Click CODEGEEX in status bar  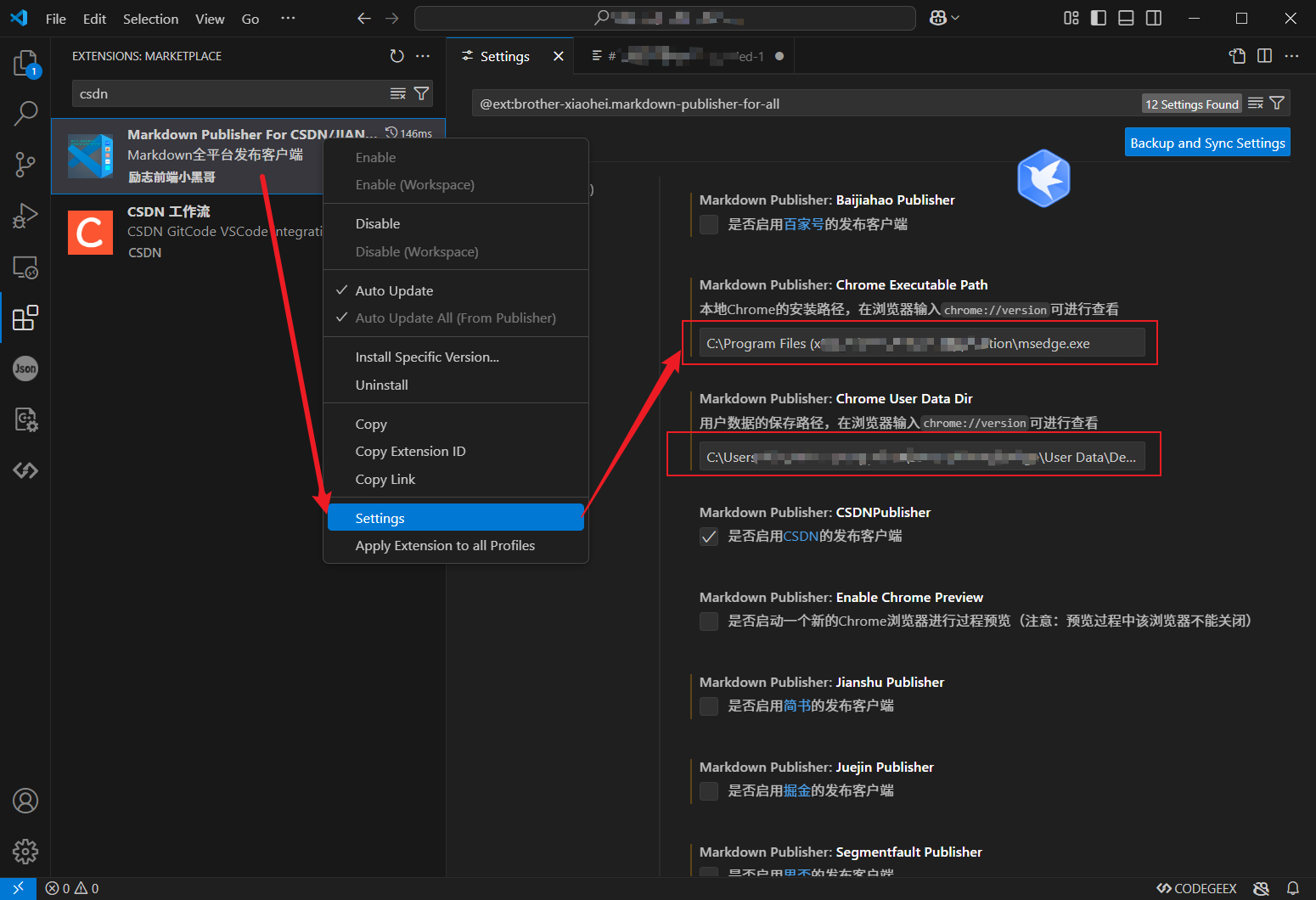[x=1197, y=888]
